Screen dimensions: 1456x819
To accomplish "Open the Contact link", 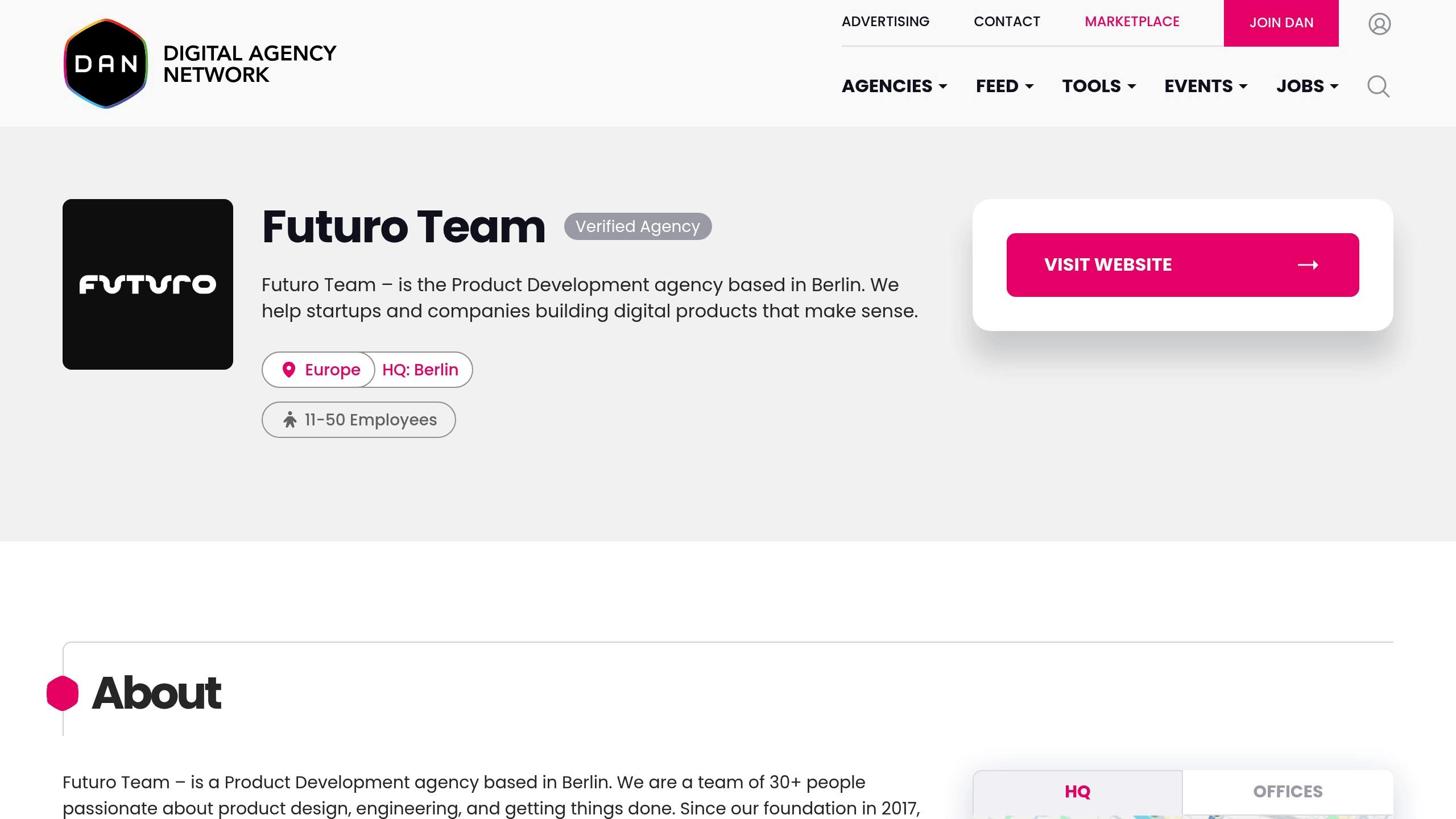I will pyautogui.click(x=1007, y=22).
